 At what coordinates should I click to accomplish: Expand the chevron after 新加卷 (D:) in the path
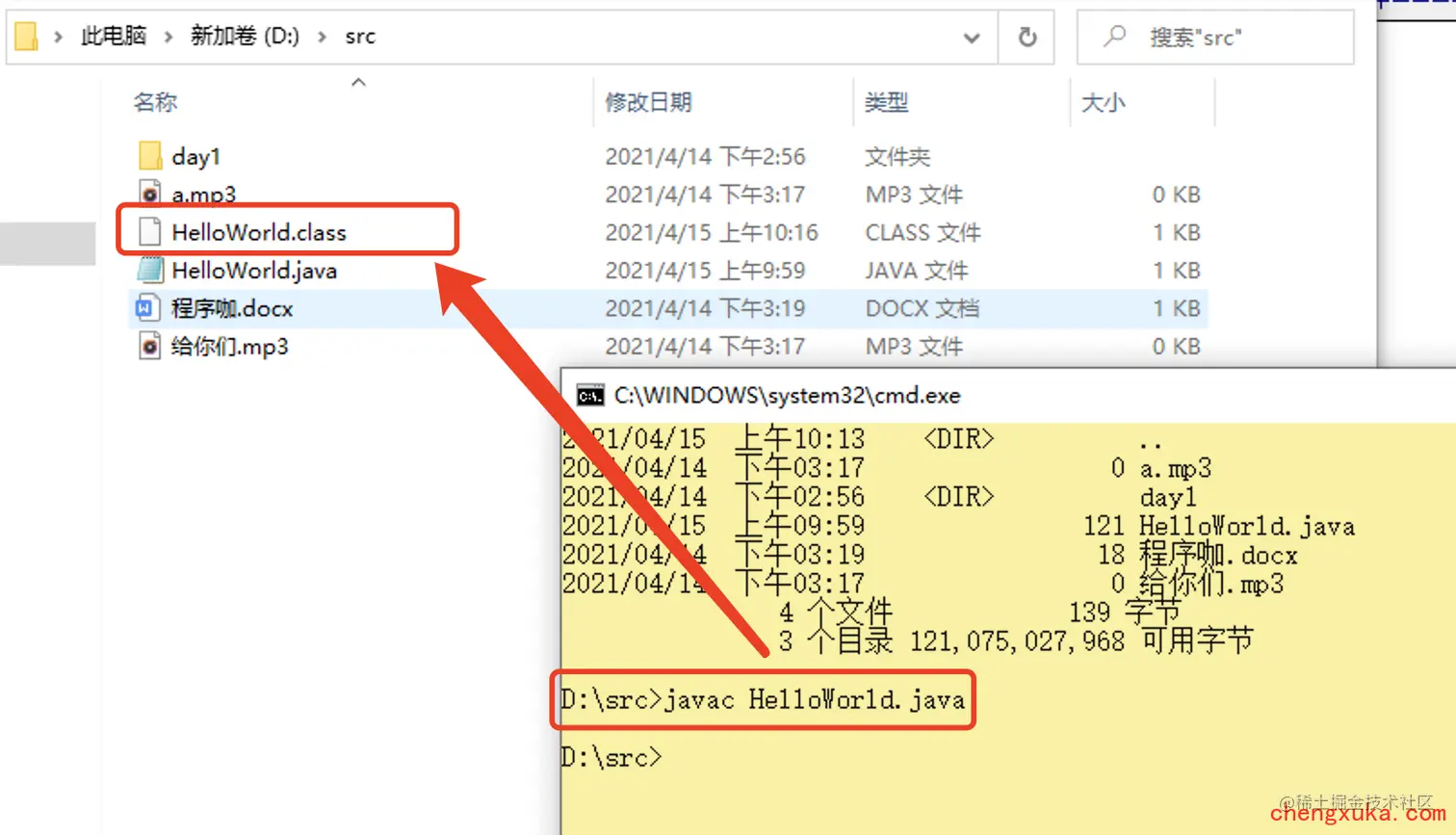323,37
